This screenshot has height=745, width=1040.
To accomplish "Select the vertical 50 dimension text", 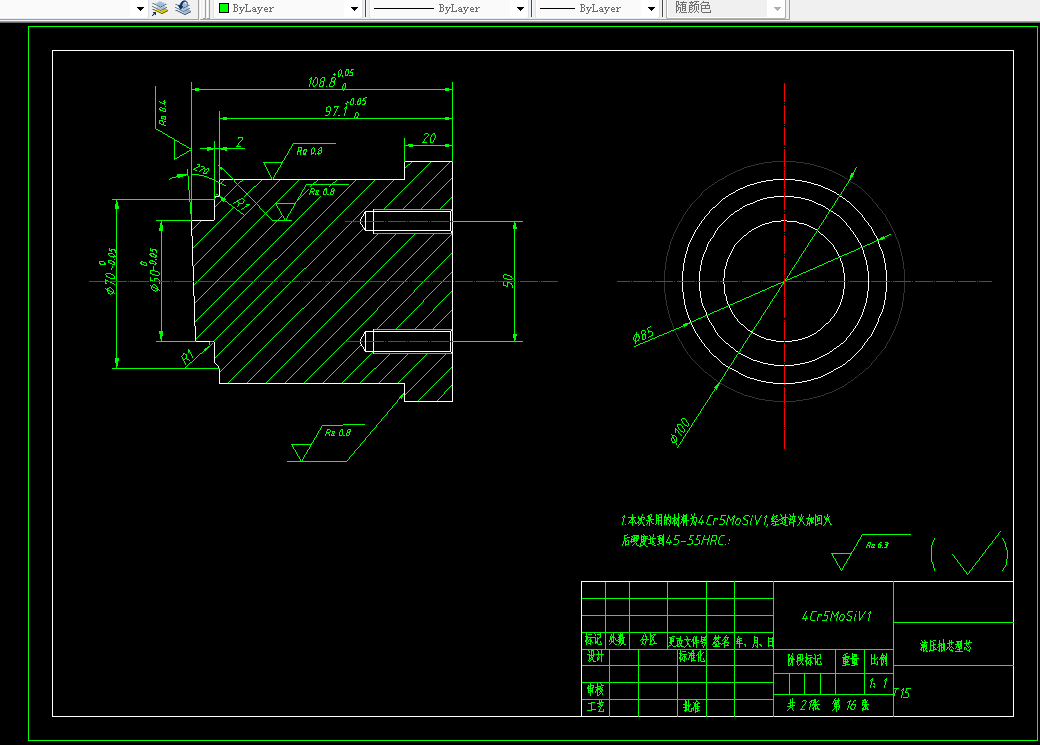I will (x=507, y=281).
